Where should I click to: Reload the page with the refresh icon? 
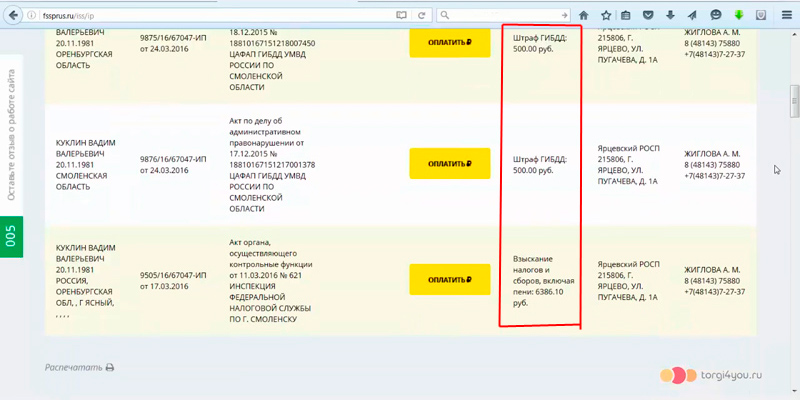[421, 15]
